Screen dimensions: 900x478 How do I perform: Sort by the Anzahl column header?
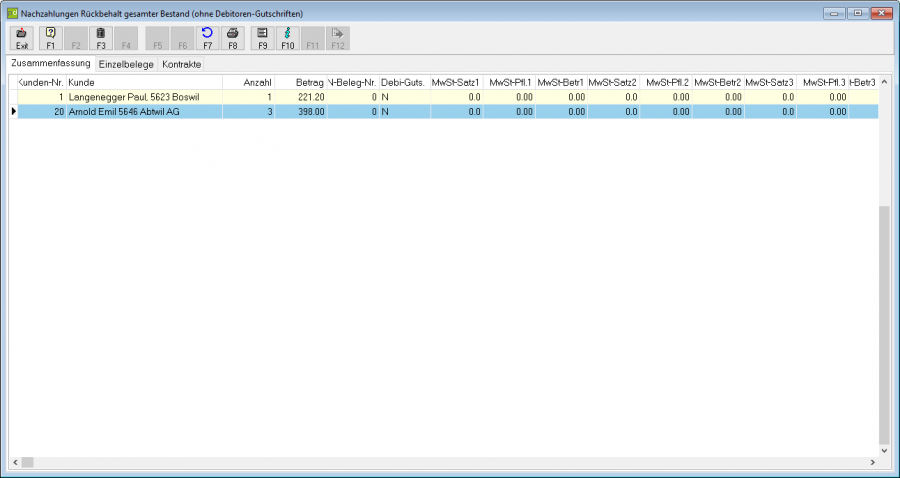[x=249, y=83]
